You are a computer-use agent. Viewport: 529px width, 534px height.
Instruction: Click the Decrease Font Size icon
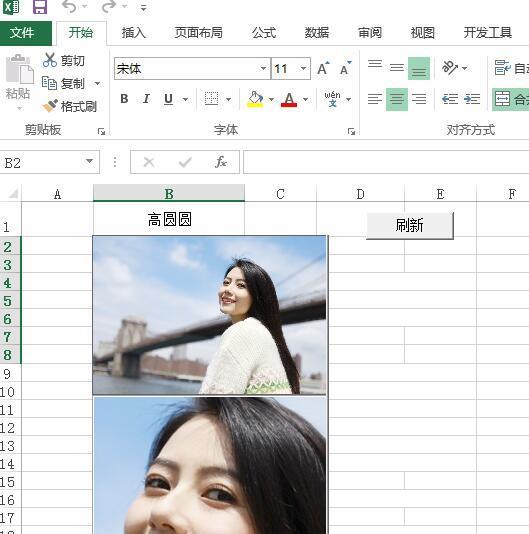point(346,68)
